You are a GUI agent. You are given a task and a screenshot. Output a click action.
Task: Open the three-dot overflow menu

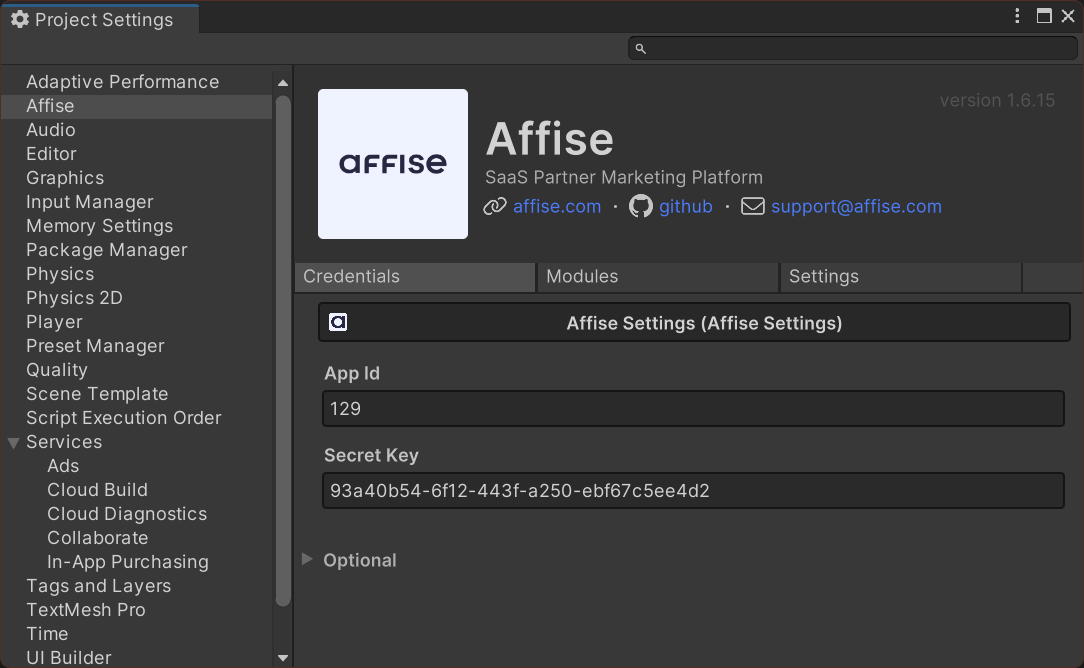(1017, 16)
